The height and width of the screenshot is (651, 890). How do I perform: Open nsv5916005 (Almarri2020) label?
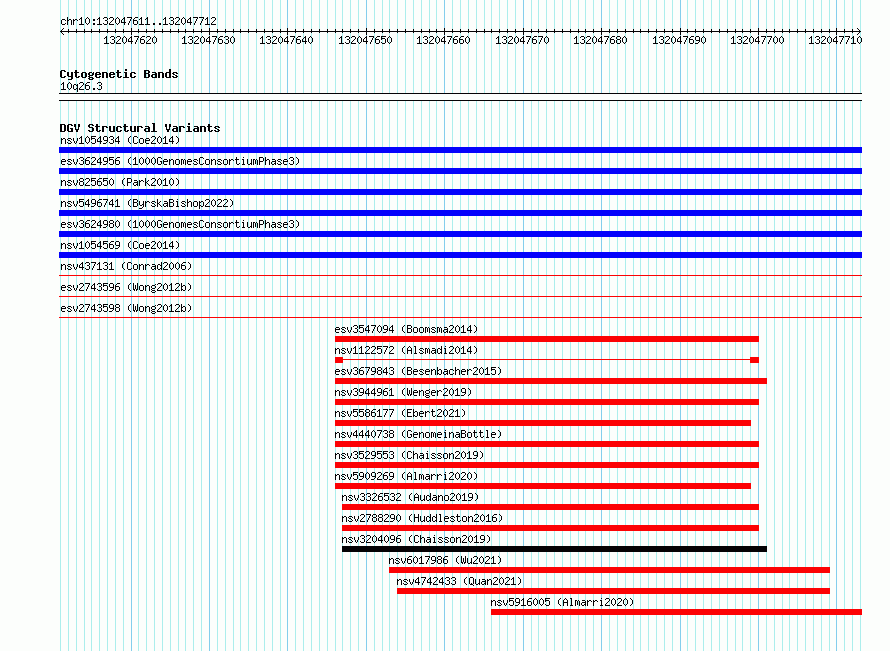click(x=562, y=602)
